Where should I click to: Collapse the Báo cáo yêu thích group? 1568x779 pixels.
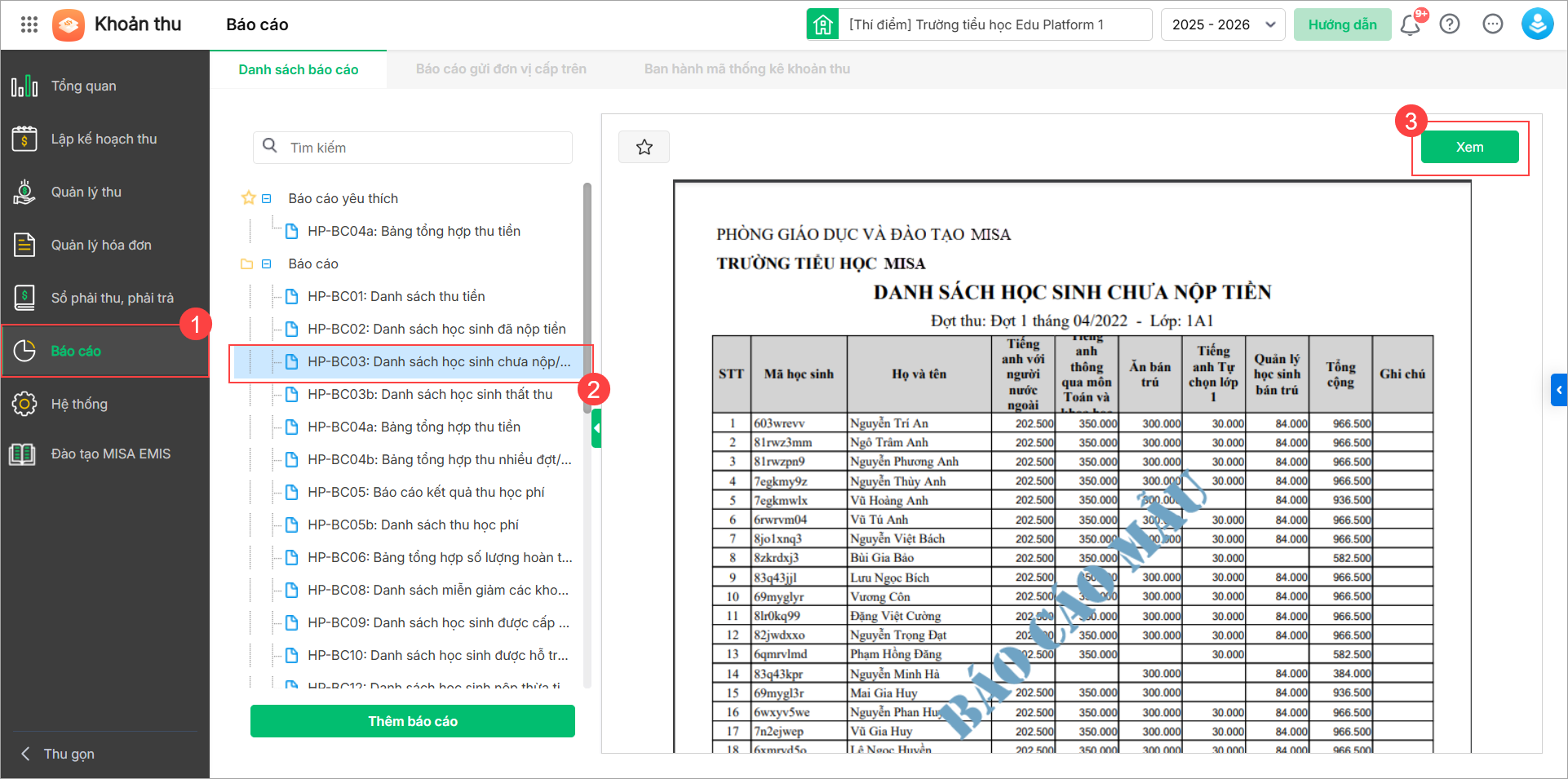click(x=266, y=198)
